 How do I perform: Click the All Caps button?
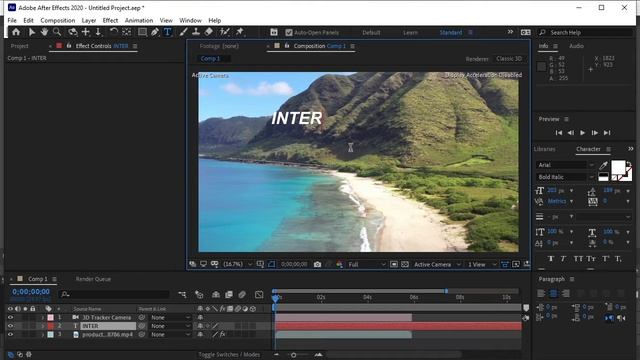pyautogui.click(x=578, y=259)
